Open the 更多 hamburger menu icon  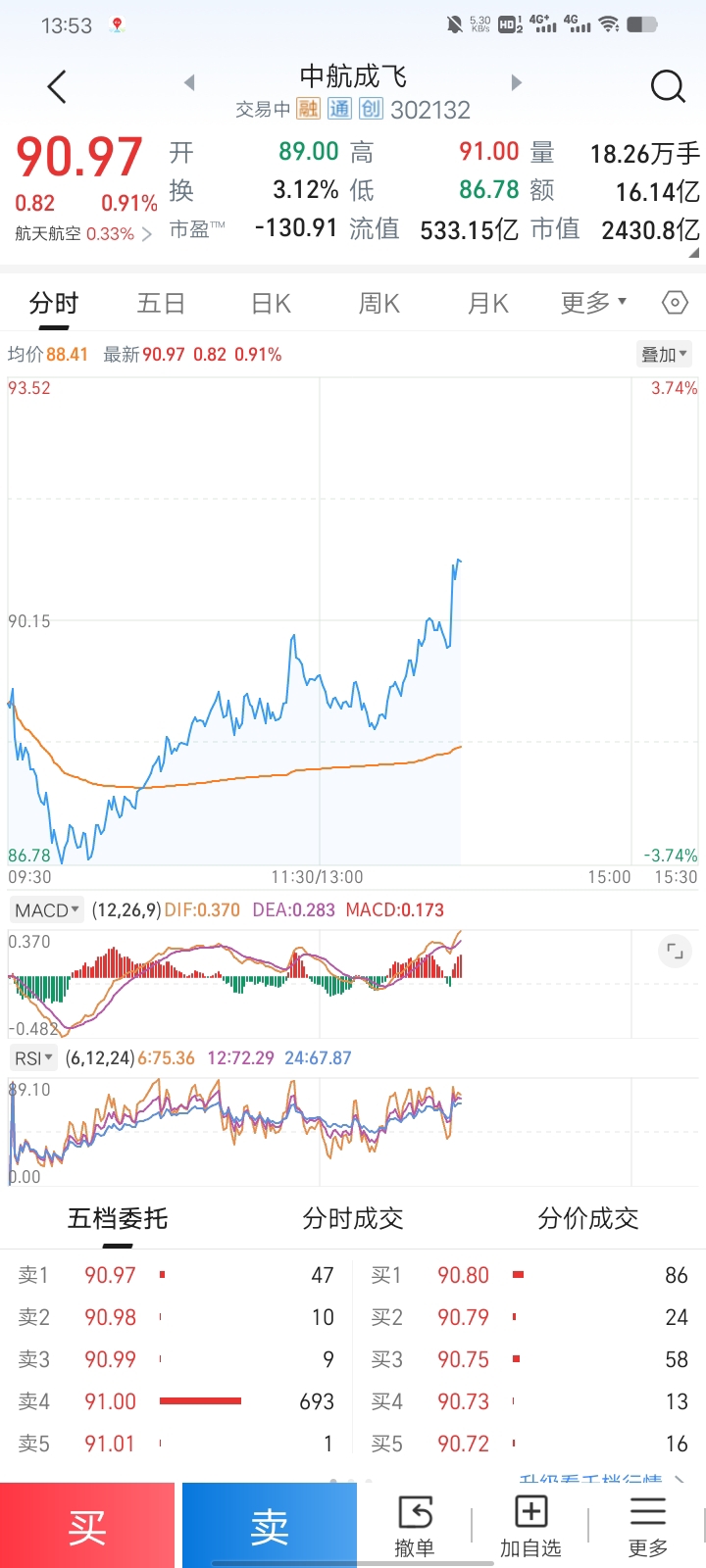tap(647, 1525)
